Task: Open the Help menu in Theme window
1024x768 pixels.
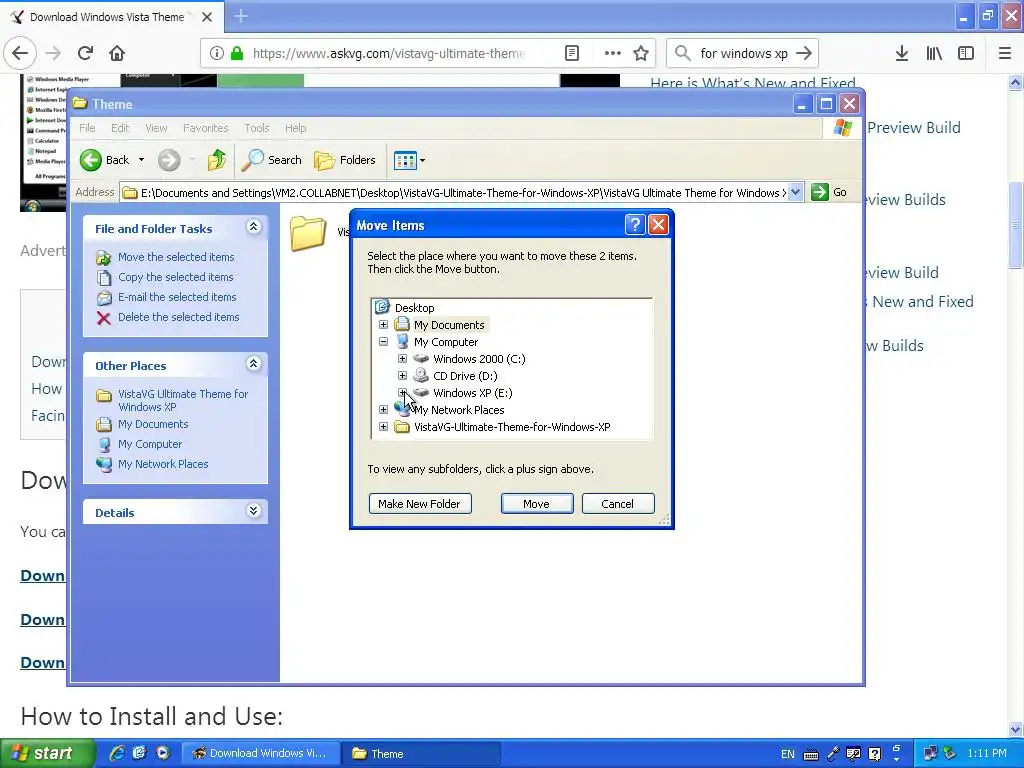Action: point(295,128)
